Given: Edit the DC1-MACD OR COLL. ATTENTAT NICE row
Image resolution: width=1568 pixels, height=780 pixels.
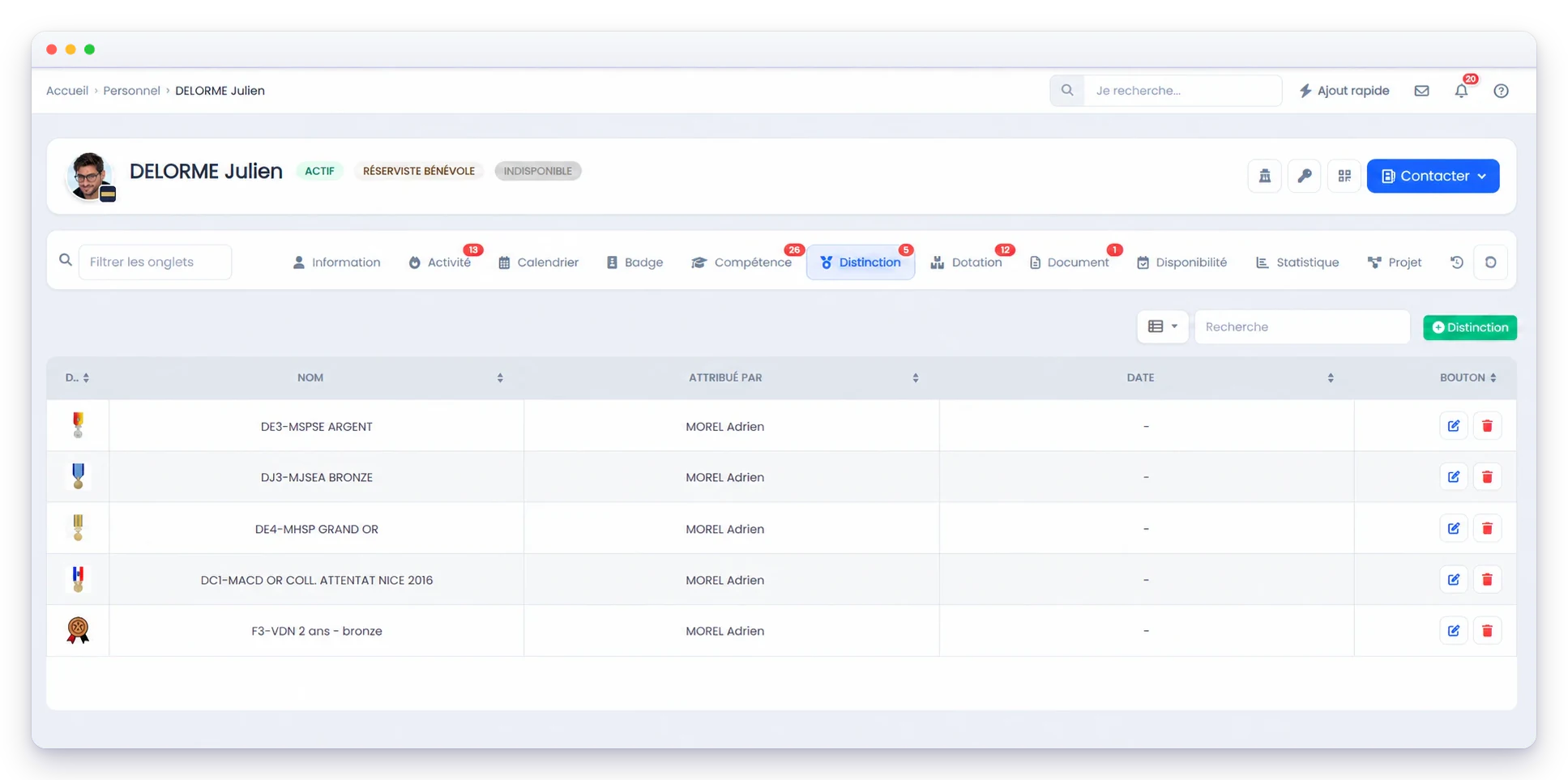Looking at the screenshot, I should (1454, 579).
